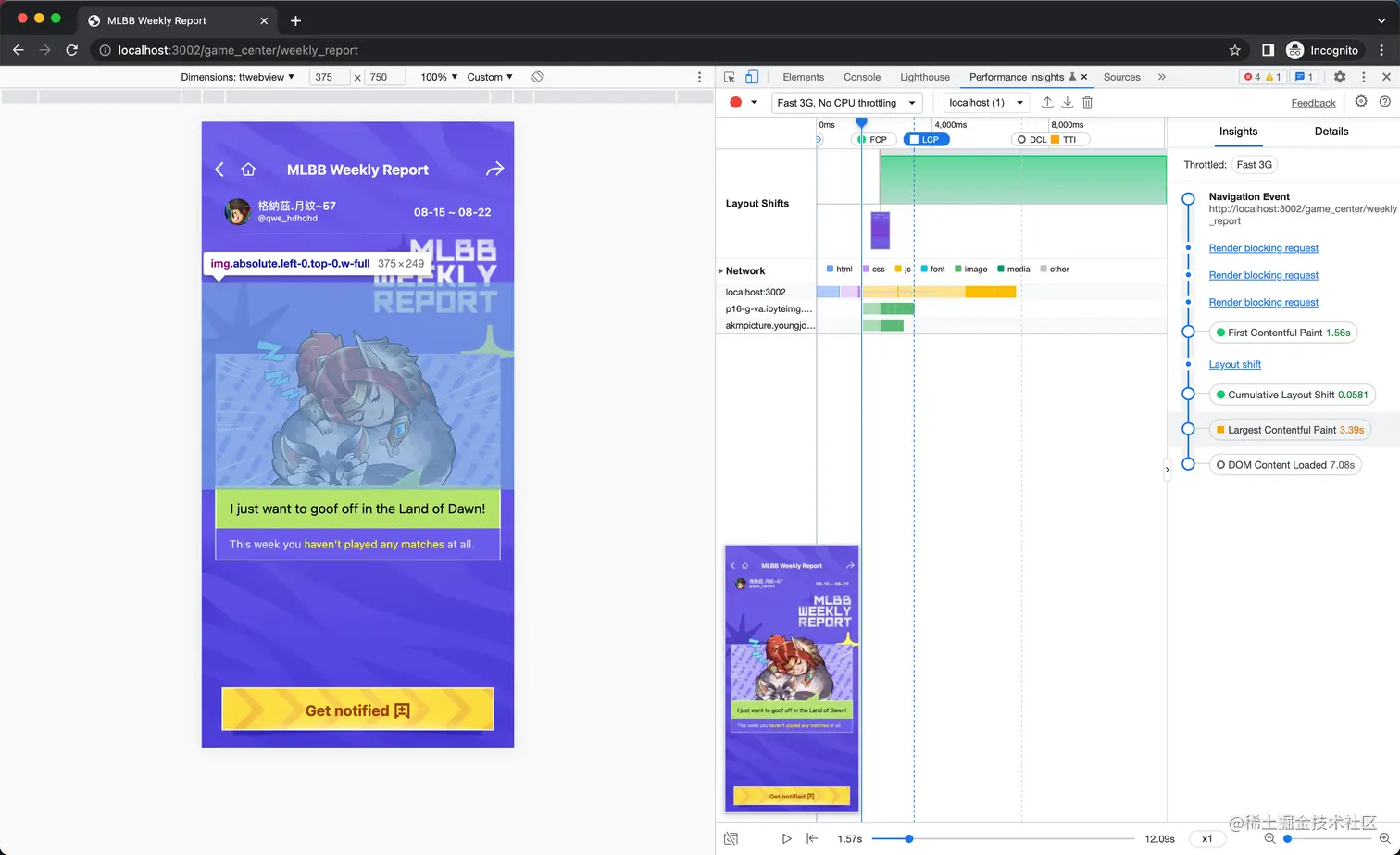Open the help question mark icon

pyautogui.click(x=1385, y=102)
